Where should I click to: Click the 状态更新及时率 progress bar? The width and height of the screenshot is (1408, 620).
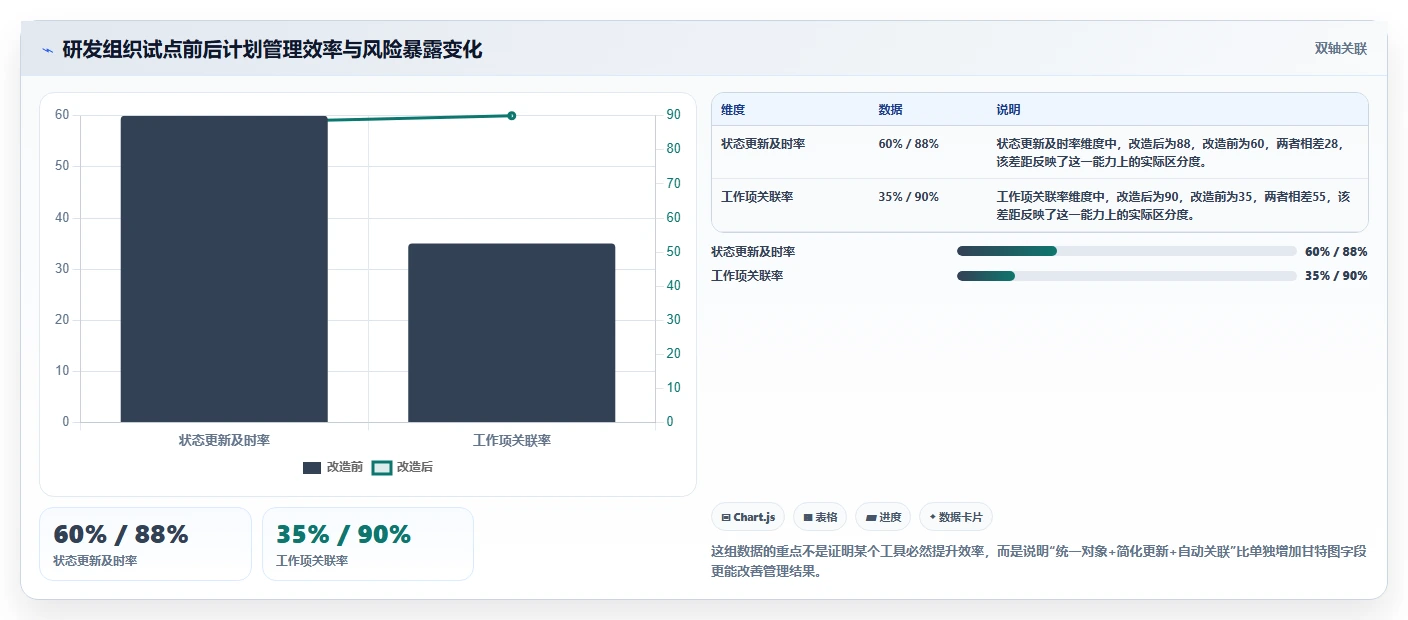1126,251
